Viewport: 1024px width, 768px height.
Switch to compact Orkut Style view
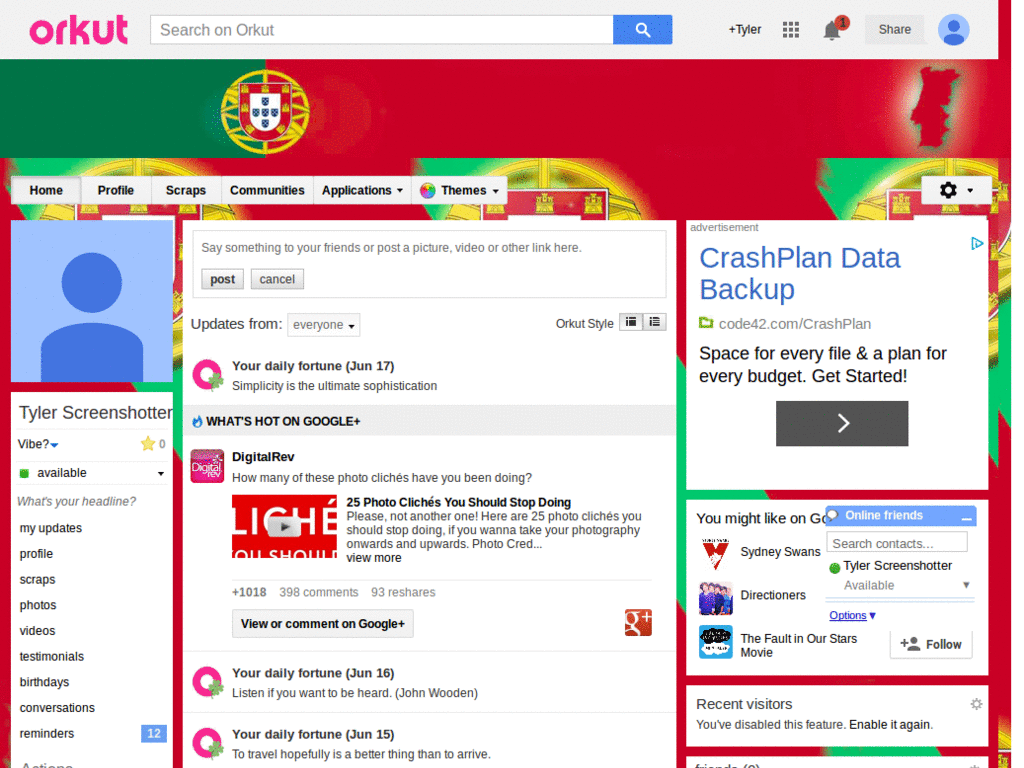tap(631, 322)
